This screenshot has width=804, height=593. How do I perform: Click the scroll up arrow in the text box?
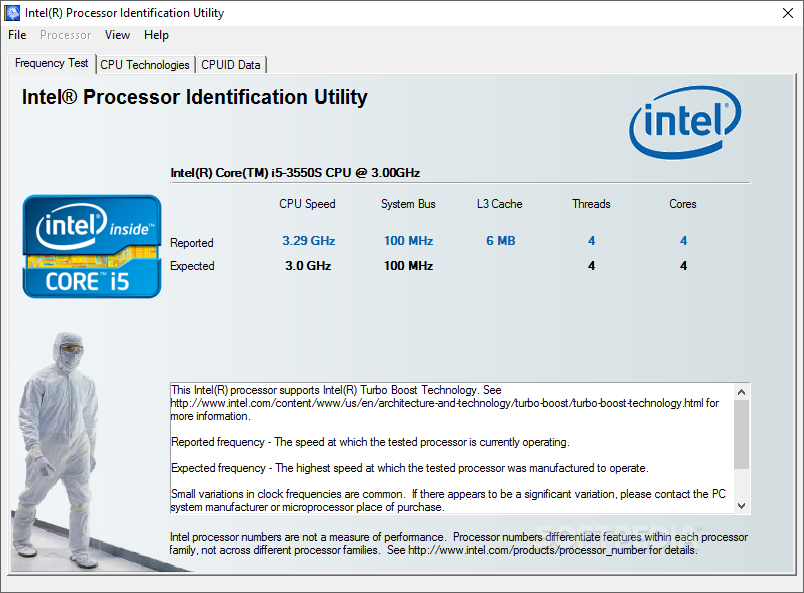pyautogui.click(x=741, y=392)
